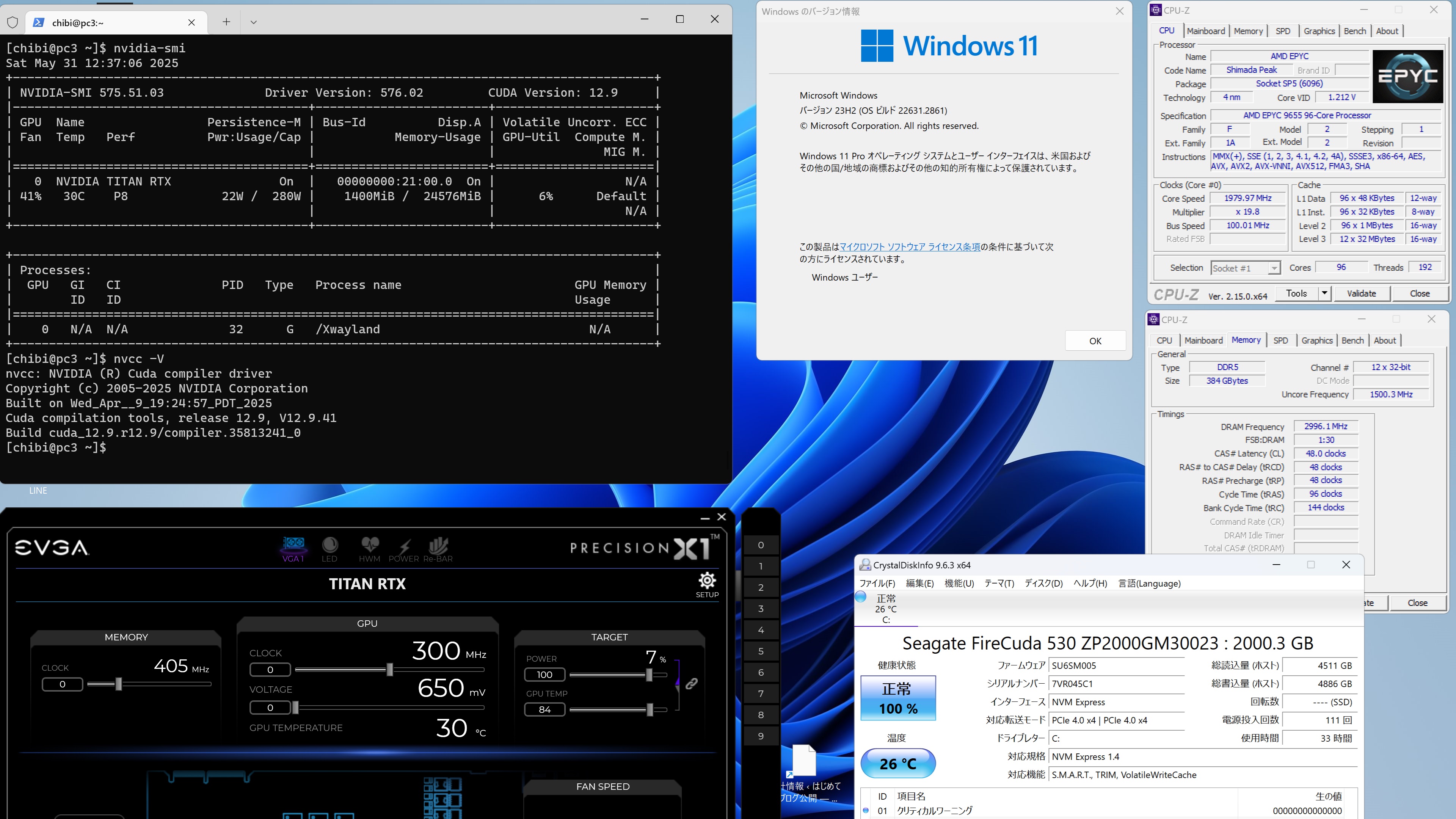The image size is (1456, 819).
Task: Open the CPU-Z Tools dropdown arrow
Action: 1324,293
